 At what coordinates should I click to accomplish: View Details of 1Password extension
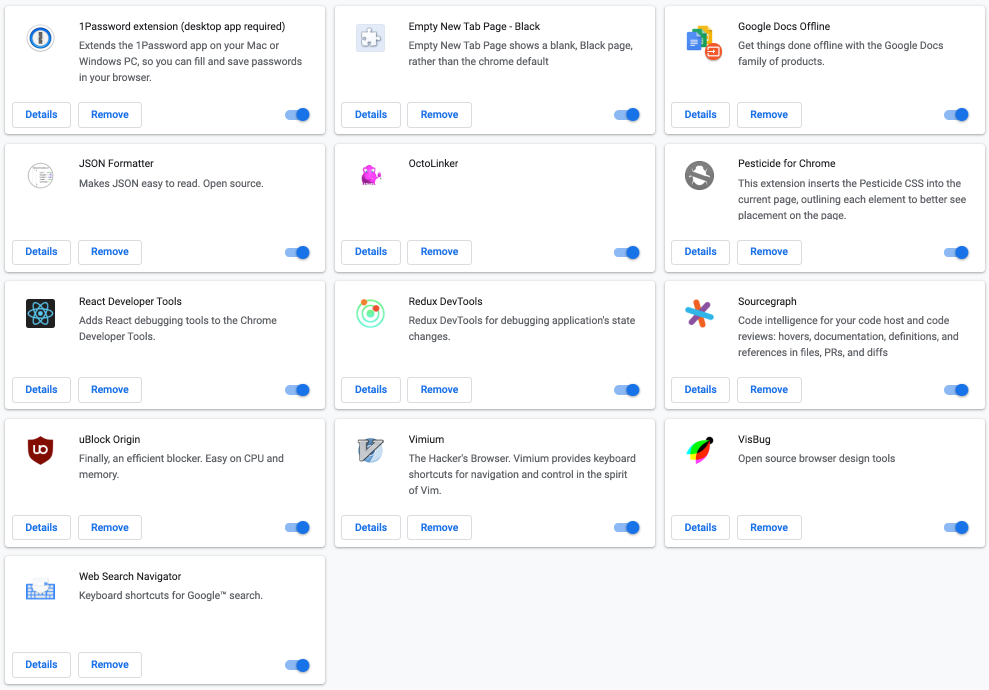41,115
